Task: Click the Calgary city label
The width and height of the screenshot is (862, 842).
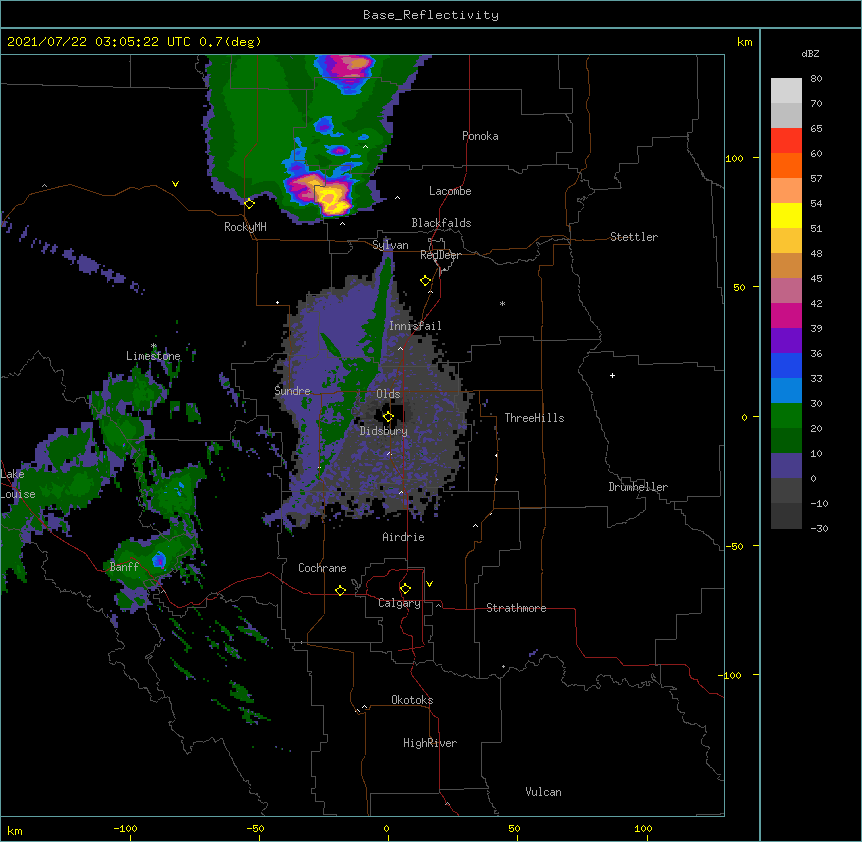Action: (399, 603)
